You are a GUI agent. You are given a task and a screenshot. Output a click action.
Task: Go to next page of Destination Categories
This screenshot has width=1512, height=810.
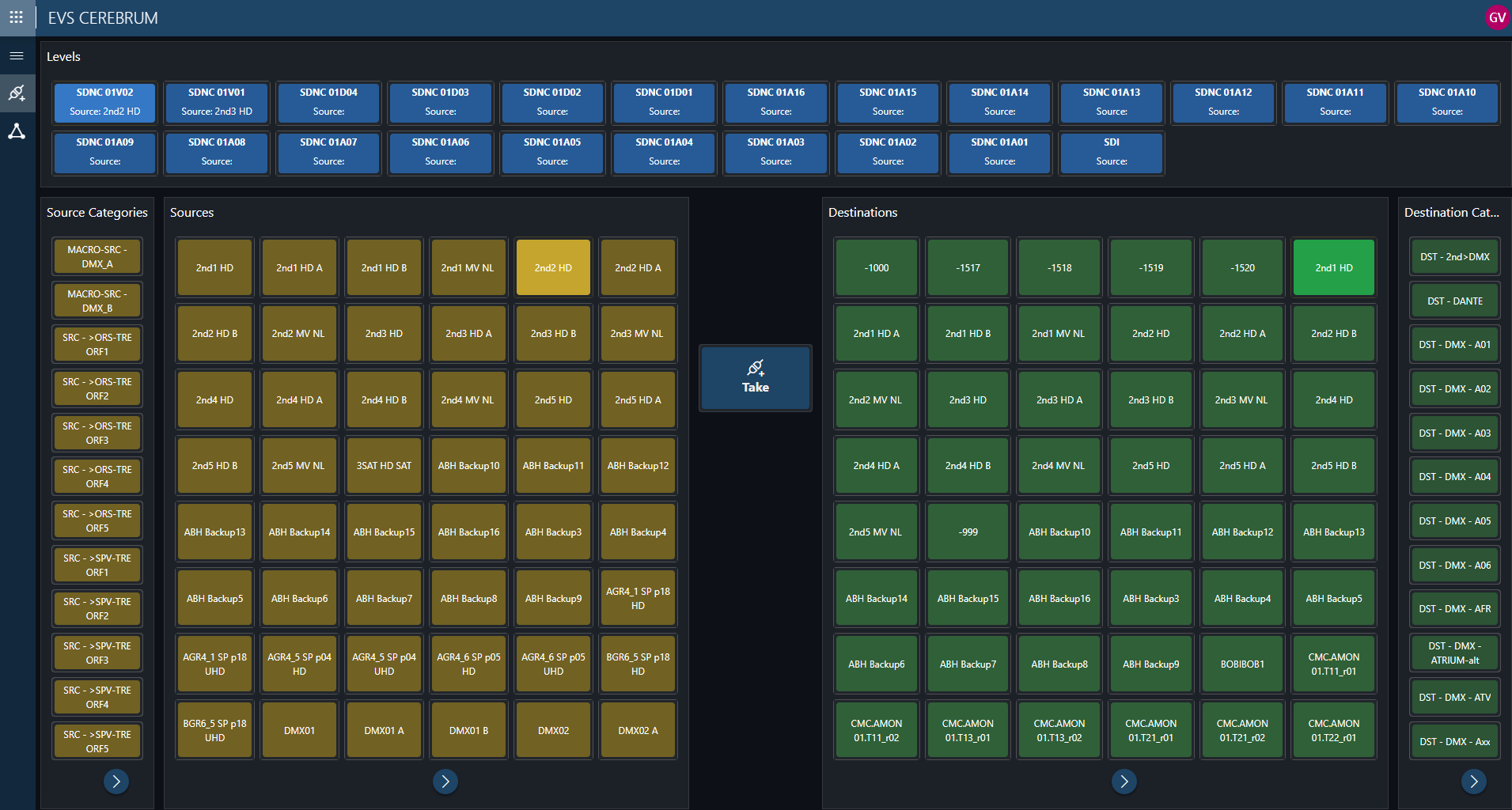coord(1474,782)
